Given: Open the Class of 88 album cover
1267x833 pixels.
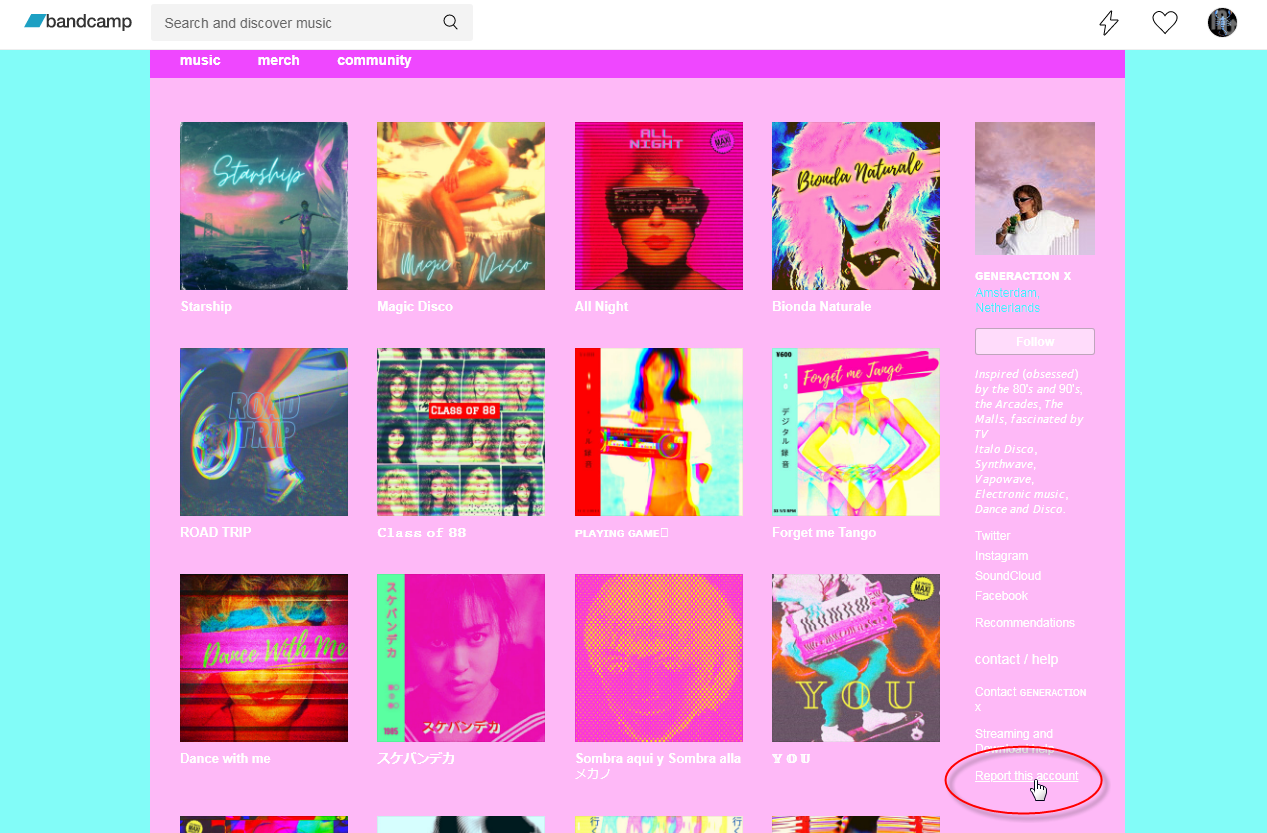Looking at the screenshot, I should pos(461,432).
